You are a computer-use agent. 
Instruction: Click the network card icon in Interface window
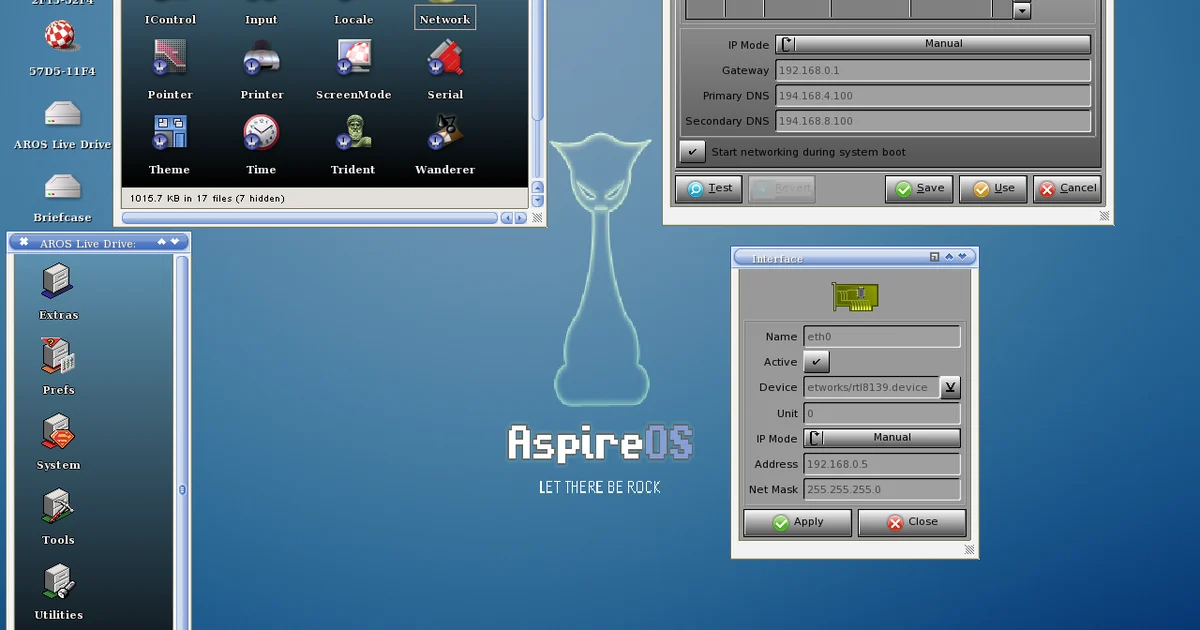[x=855, y=297]
